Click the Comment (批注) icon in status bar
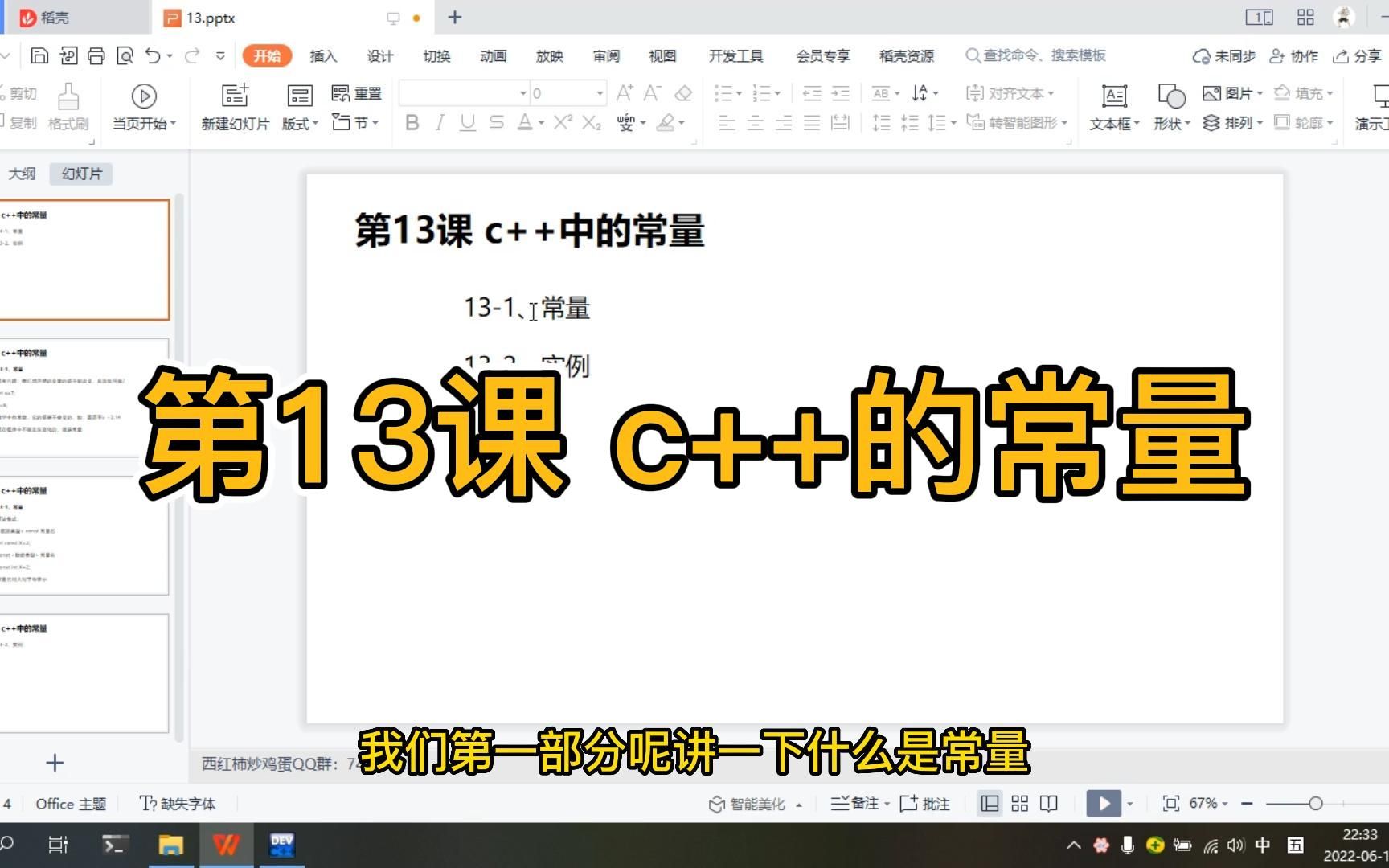This screenshot has height=868, width=1389. click(x=925, y=804)
